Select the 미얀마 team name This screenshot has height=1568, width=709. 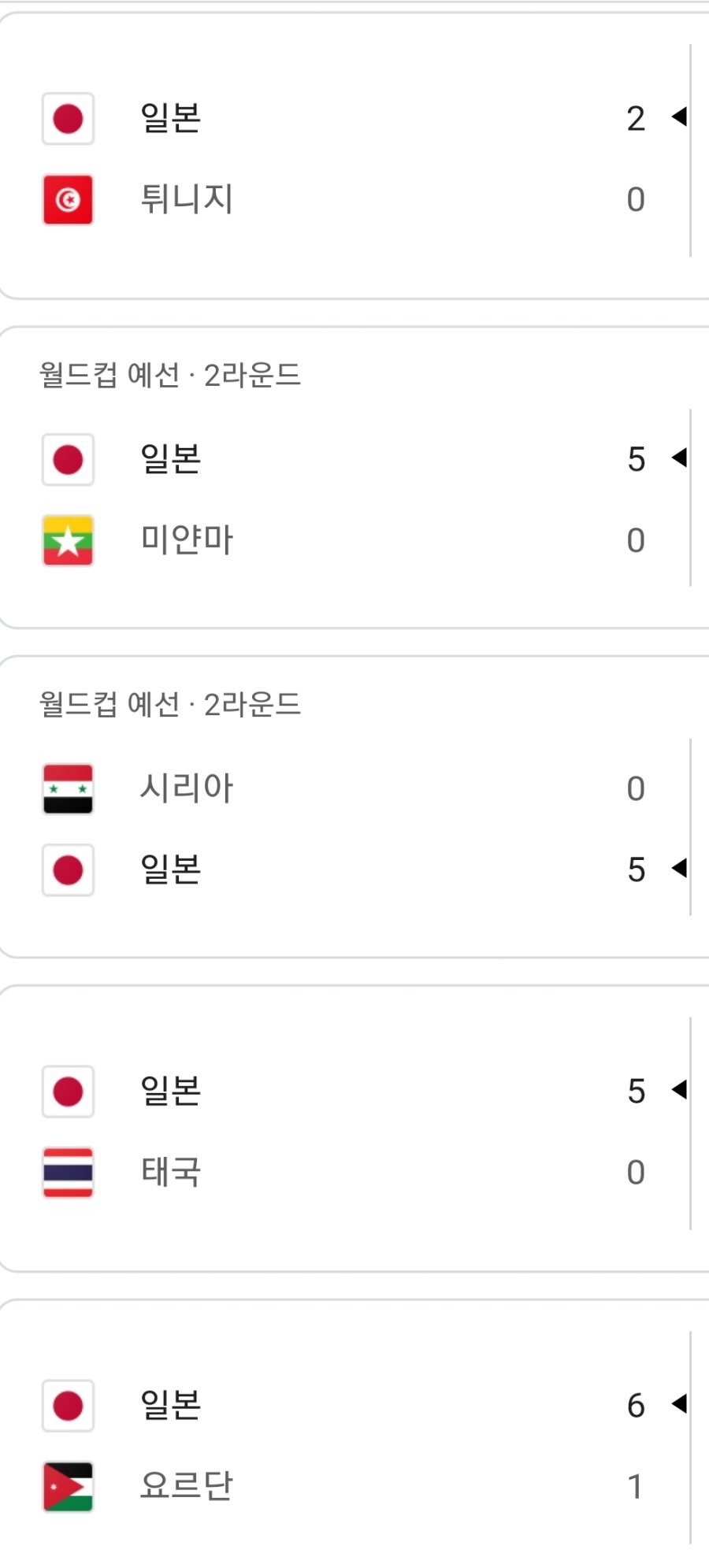click(187, 540)
